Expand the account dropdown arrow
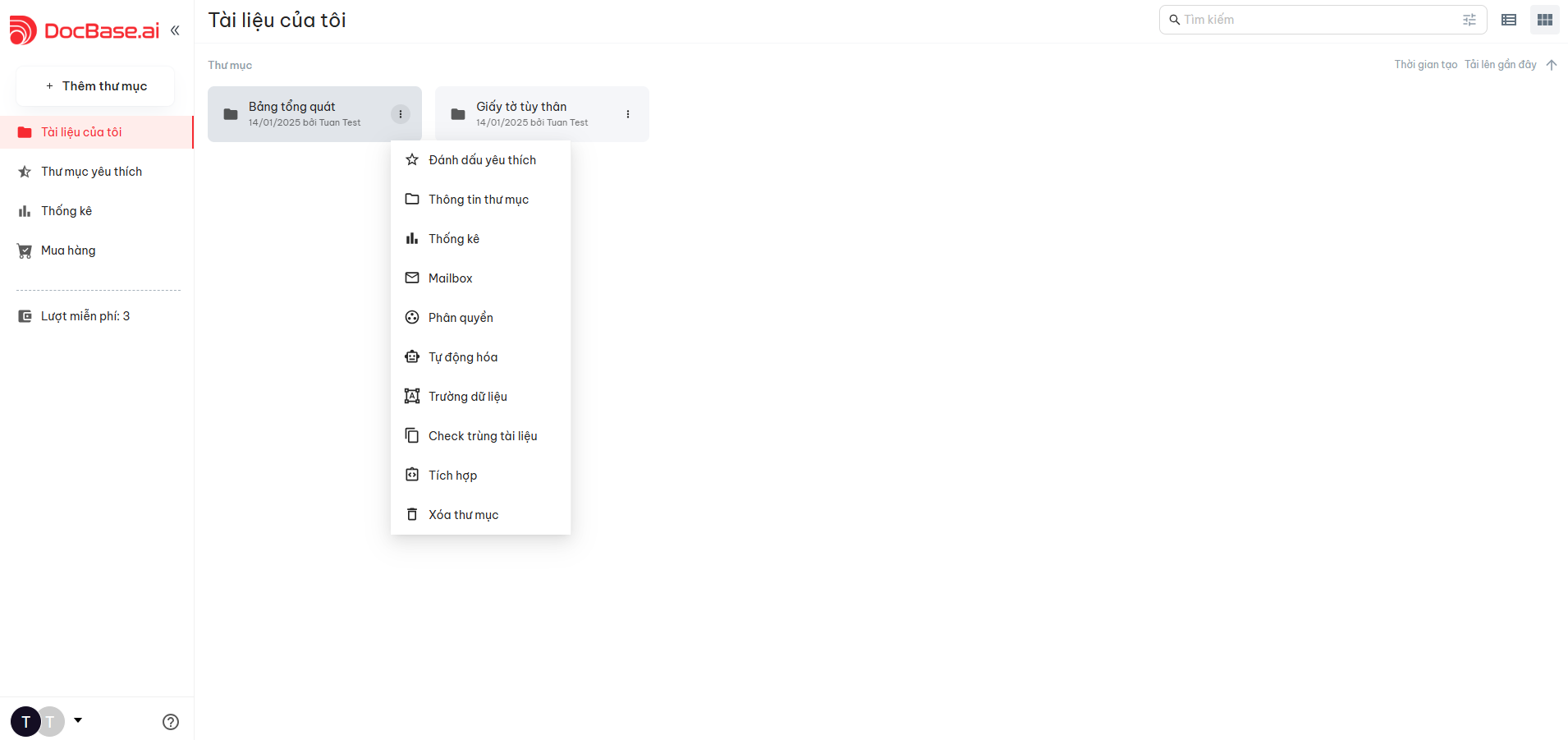The image size is (1568, 740). point(78,720)
